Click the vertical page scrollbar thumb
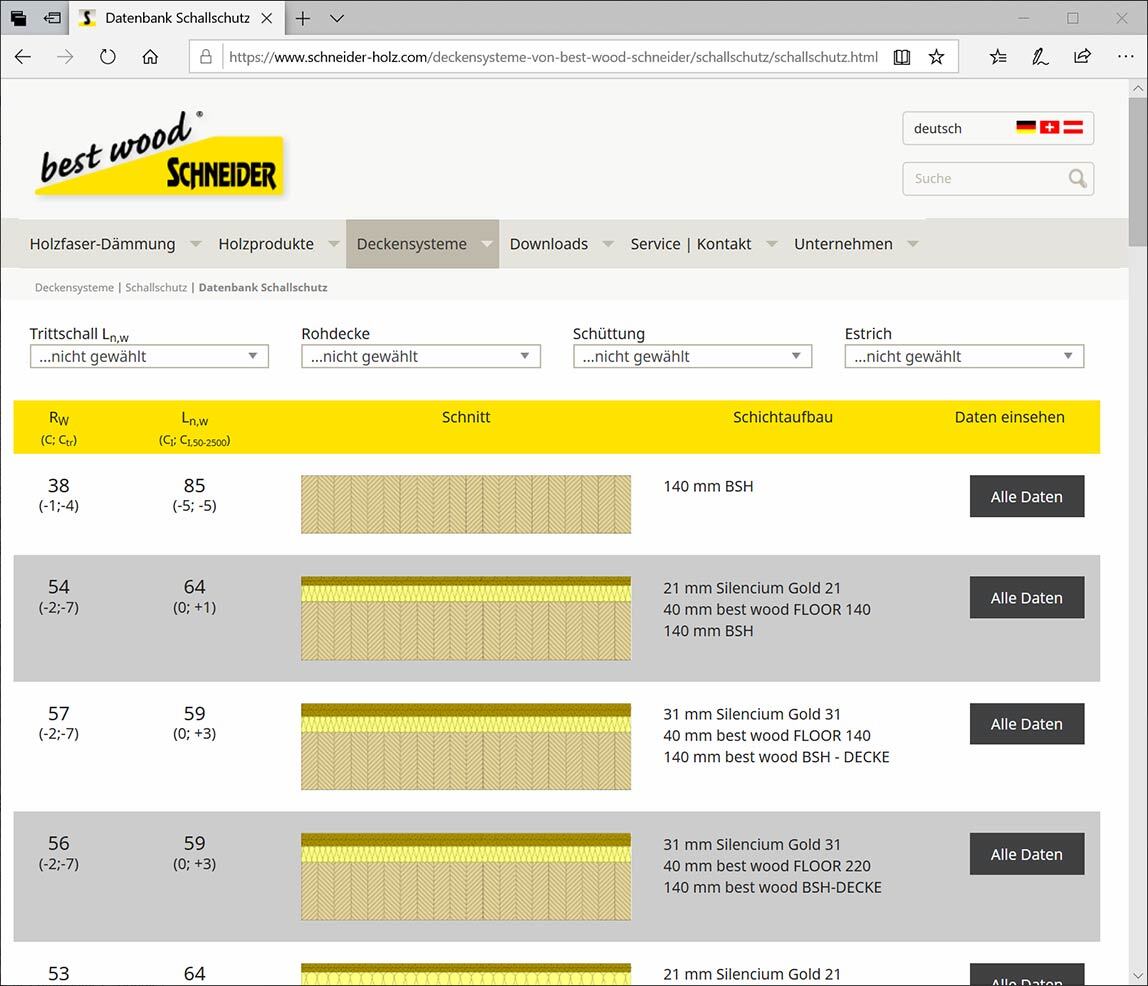The image size is (1148, 986). coord(1138,172)
